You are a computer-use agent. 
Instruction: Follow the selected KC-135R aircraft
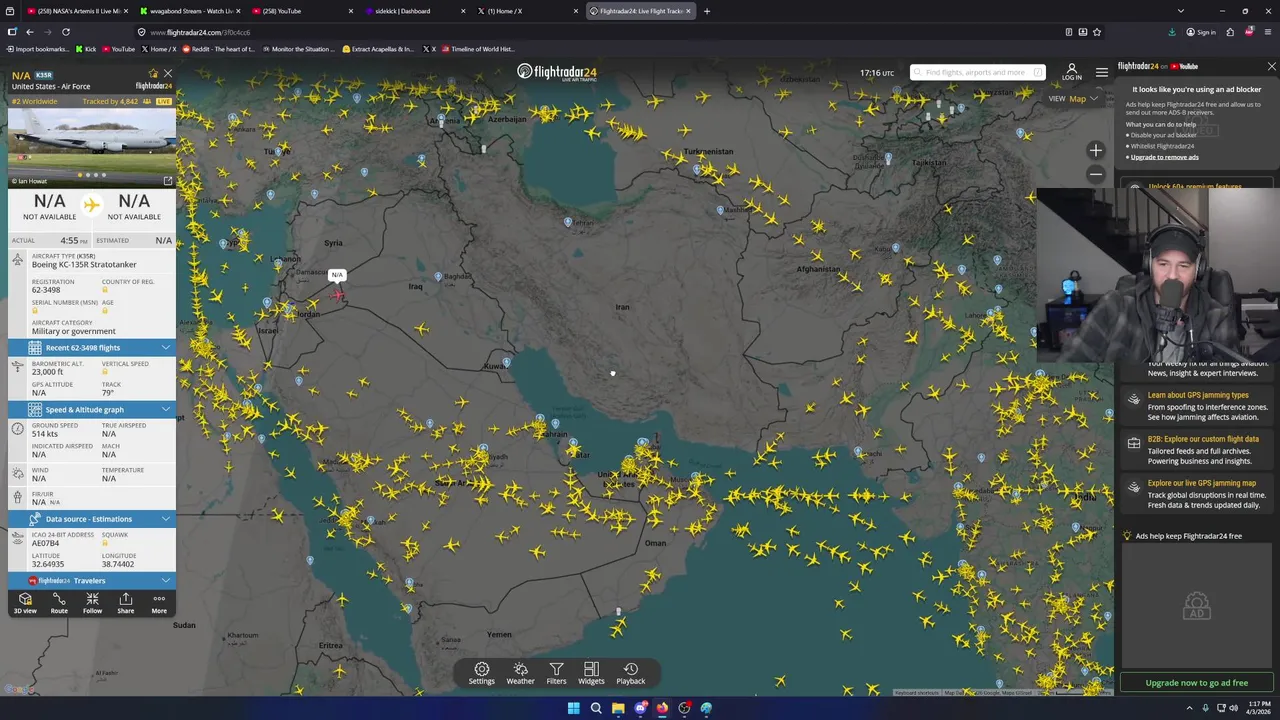92,603
